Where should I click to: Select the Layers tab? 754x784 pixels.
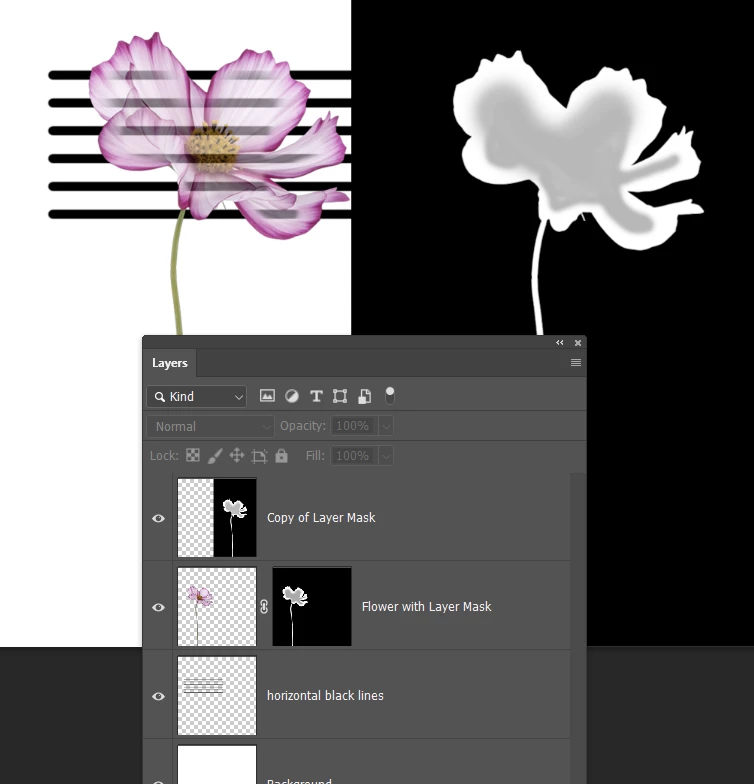click(170, 363)
